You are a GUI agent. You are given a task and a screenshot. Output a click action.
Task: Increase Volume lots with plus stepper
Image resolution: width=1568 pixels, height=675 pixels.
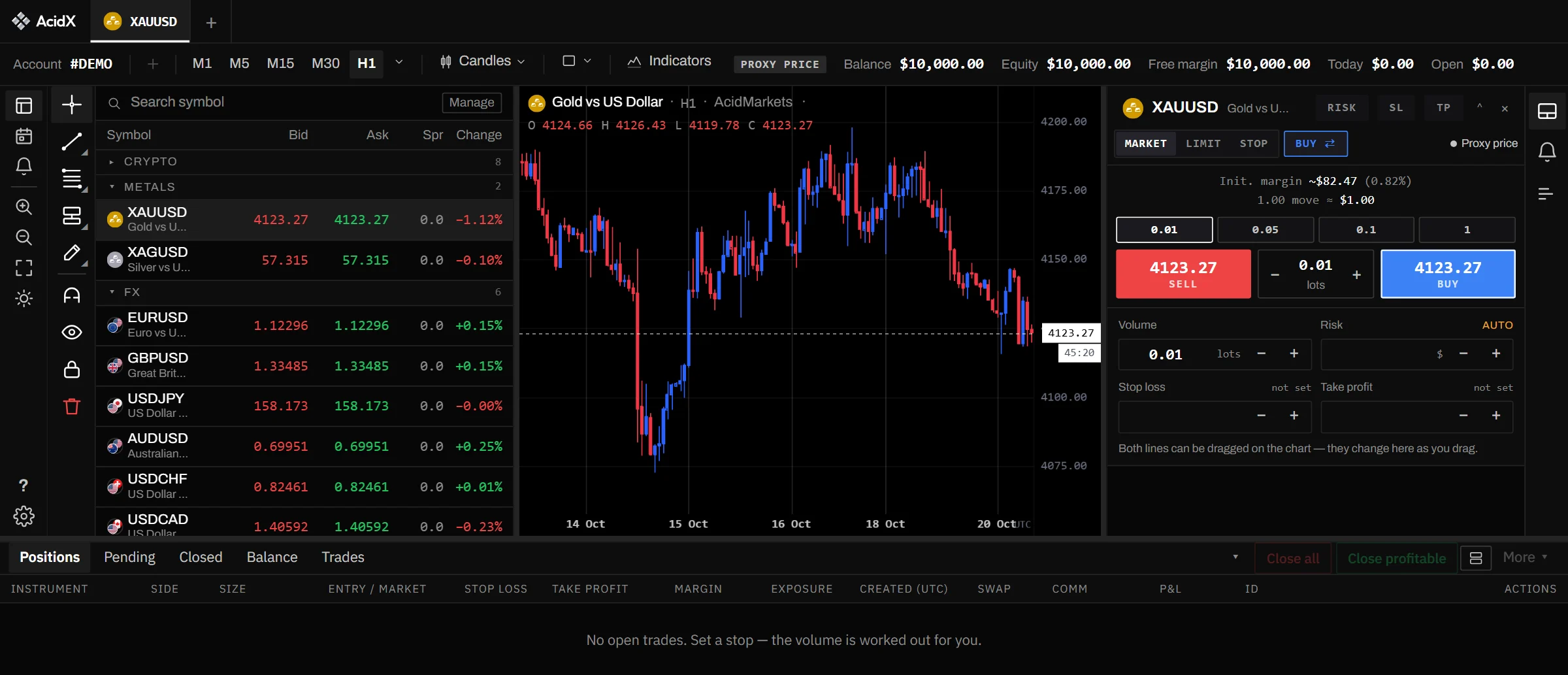(1294, 354)
